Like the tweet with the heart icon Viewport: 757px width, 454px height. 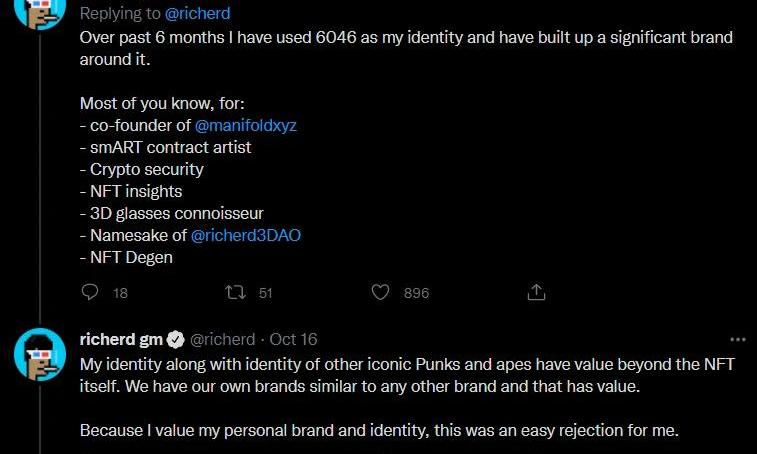click(x=380, y=292)
